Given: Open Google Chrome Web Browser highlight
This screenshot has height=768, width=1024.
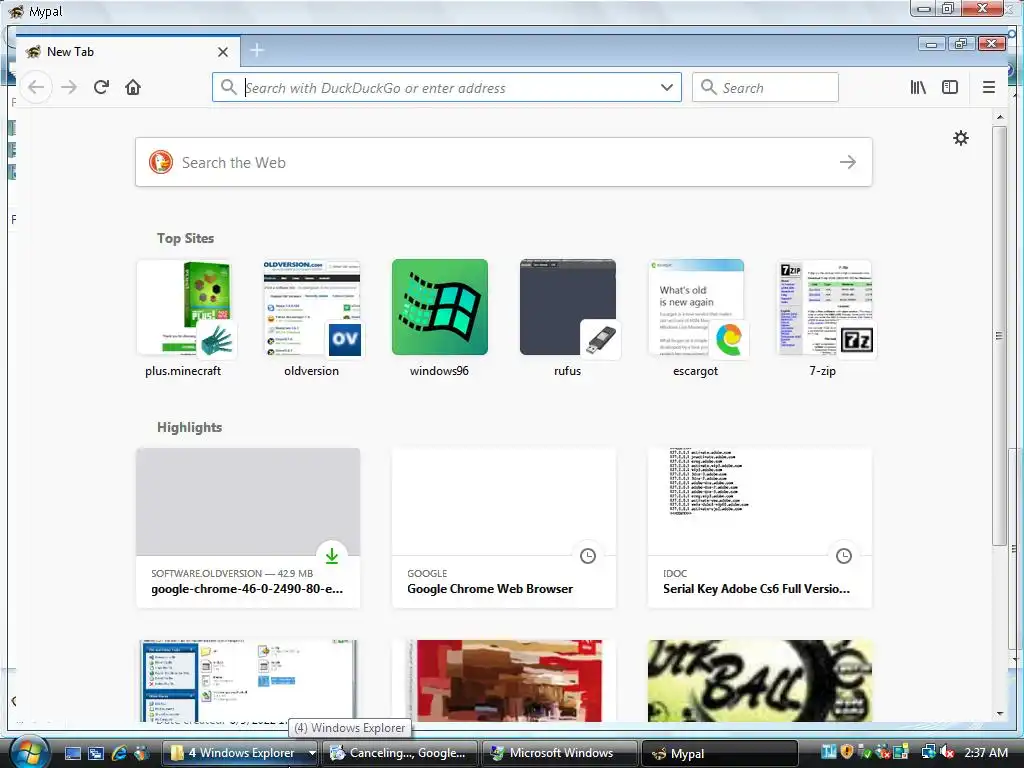Looking at the screenshot, I should click(x=504, y=528).
